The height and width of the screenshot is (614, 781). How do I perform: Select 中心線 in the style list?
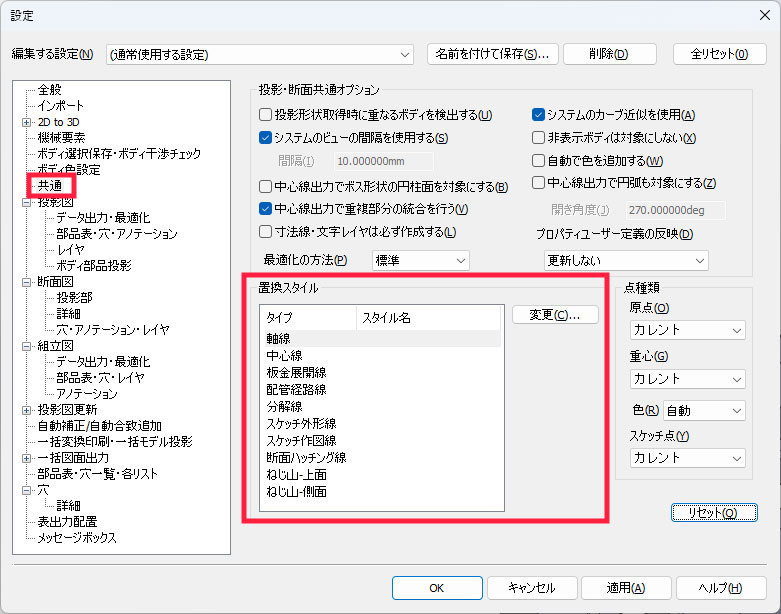click(x=284, y=355)
